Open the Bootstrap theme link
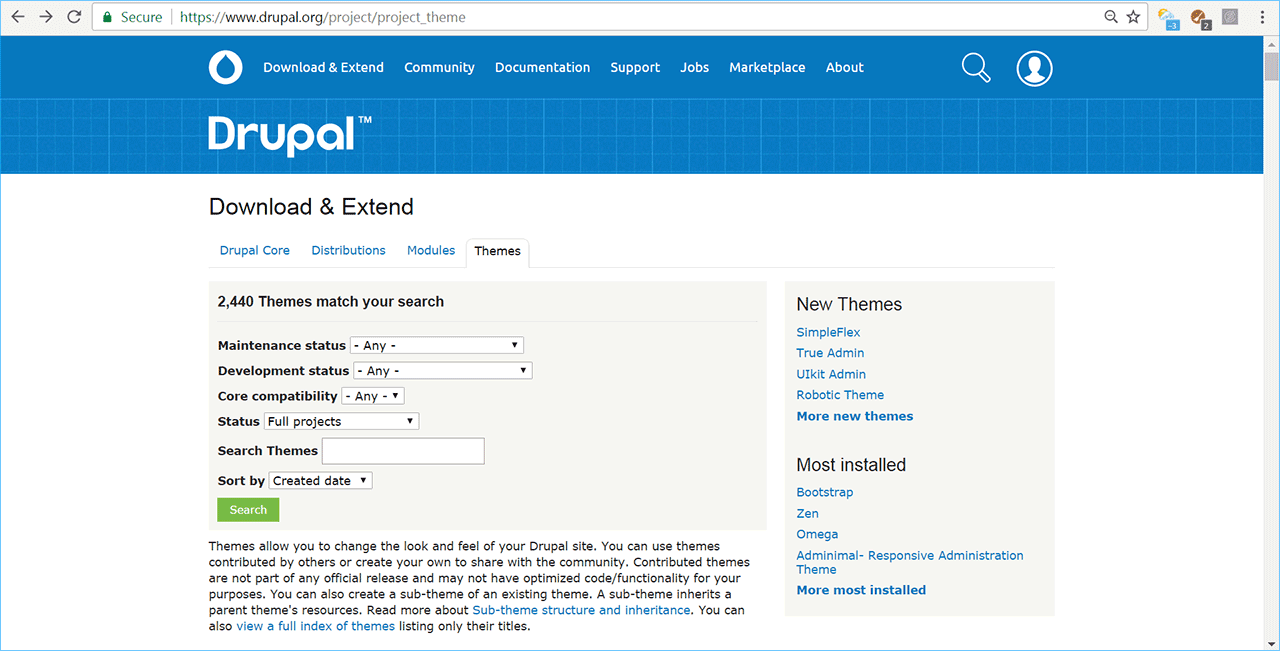Image resolution: width=1280 pixels, height=651 pixels. click(825, 492)
